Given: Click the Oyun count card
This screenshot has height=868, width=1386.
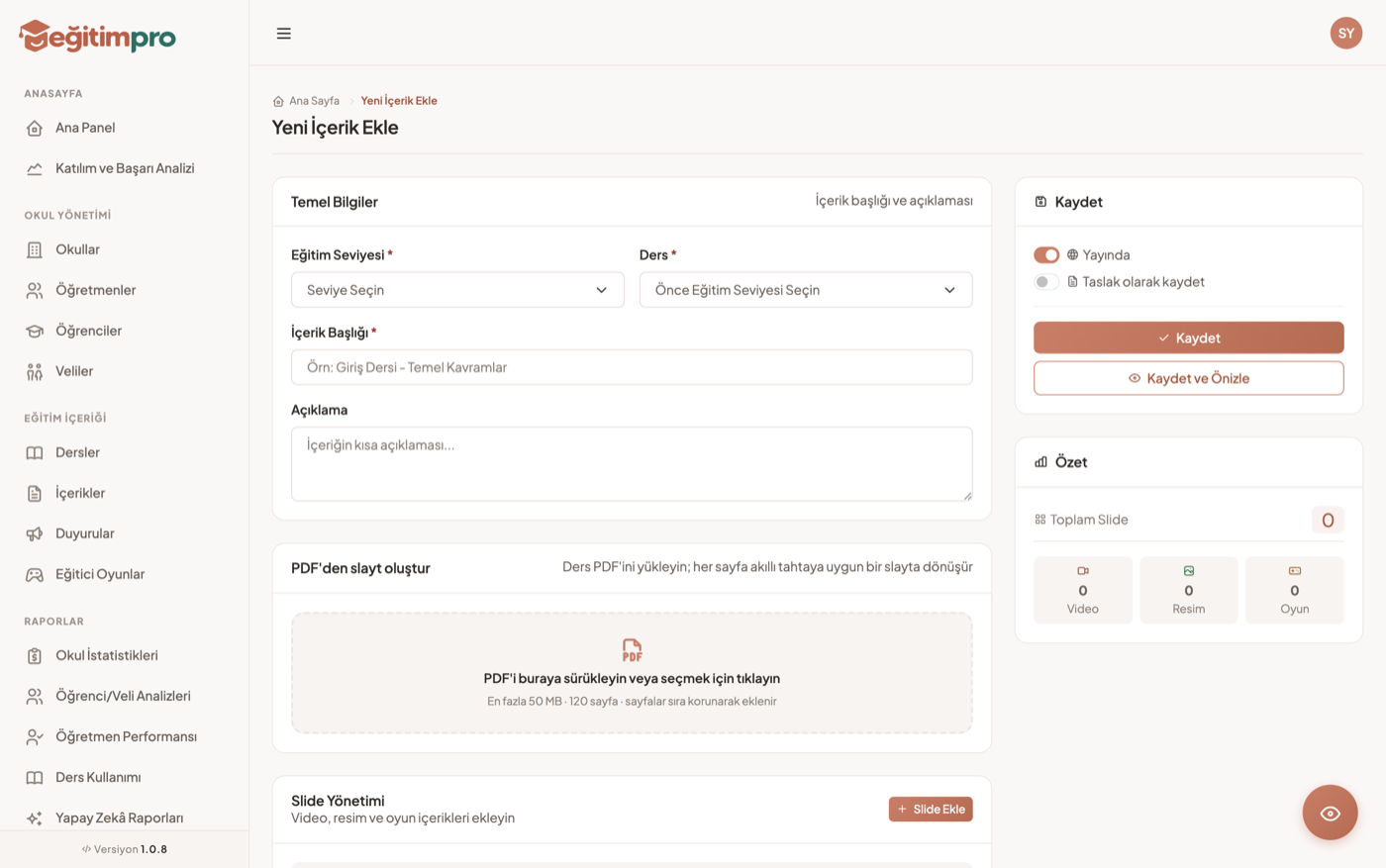Looking at the screenshot, I should pyautogui.click(x=1294, y=590).
